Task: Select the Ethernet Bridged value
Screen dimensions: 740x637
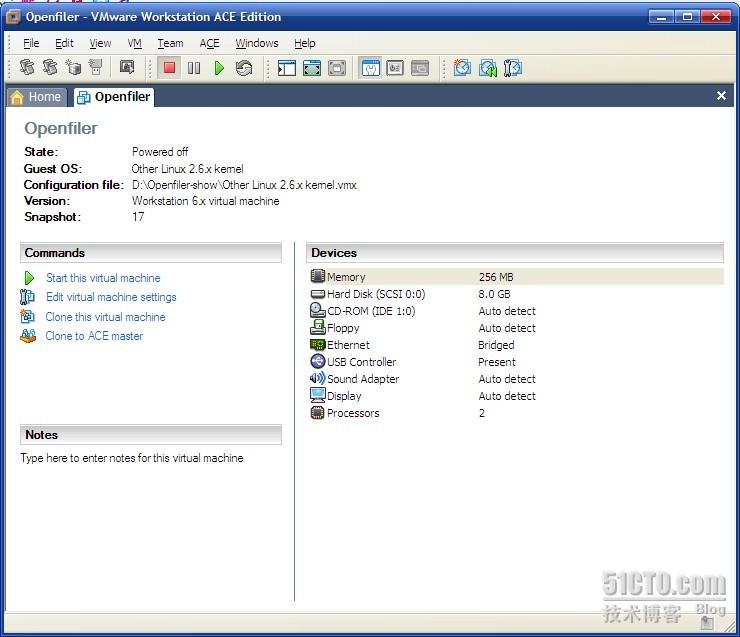Action: coord(496,345)
